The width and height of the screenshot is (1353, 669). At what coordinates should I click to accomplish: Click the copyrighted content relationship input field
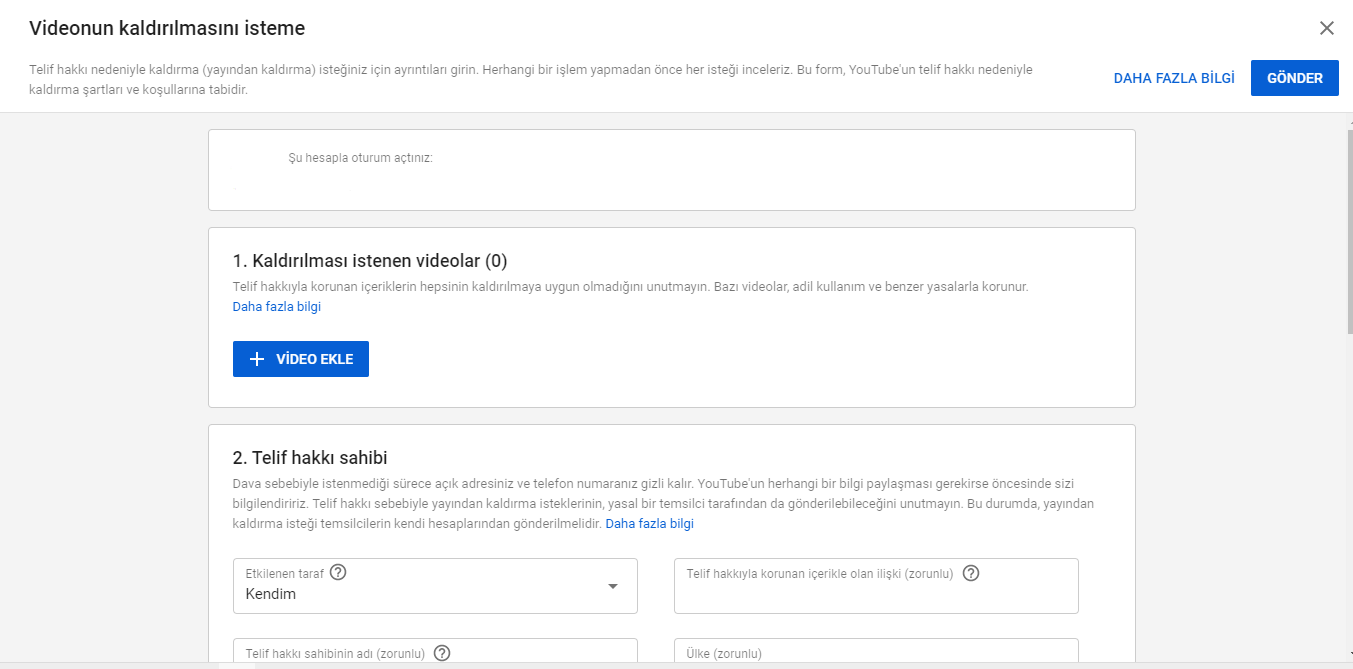pos(875,586)
